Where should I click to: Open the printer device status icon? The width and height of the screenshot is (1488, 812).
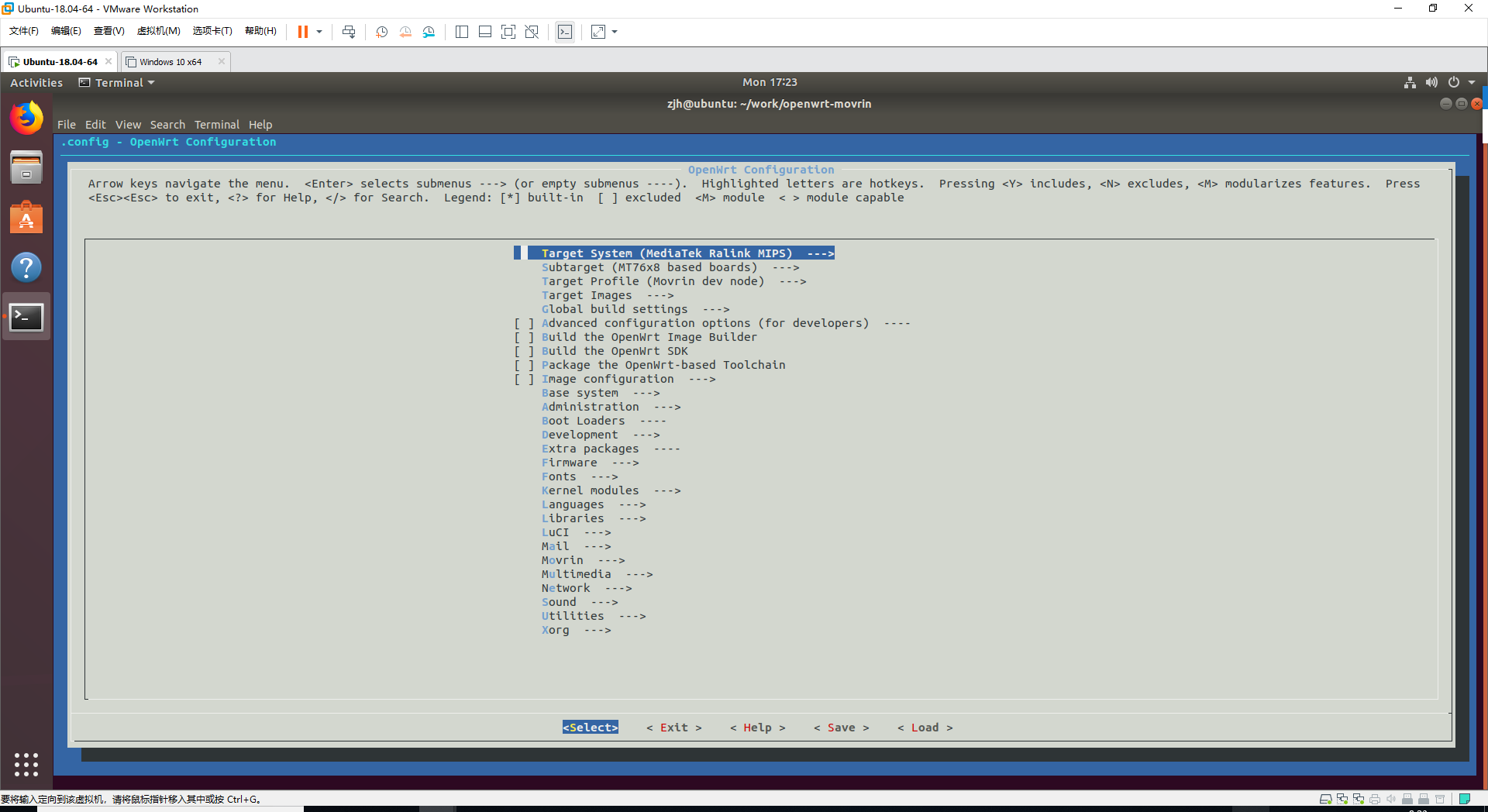pyautogui.click(x=1374, y=799)
